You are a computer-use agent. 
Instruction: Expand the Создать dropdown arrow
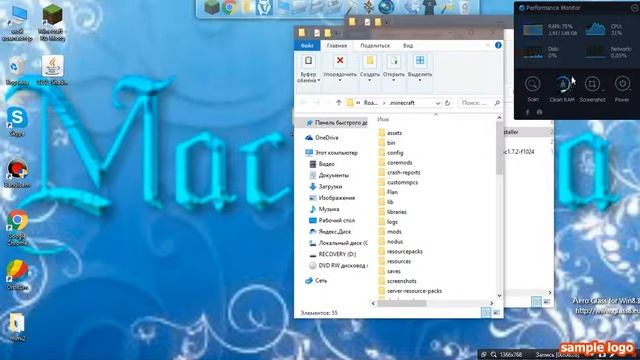[x=370, y=80]
